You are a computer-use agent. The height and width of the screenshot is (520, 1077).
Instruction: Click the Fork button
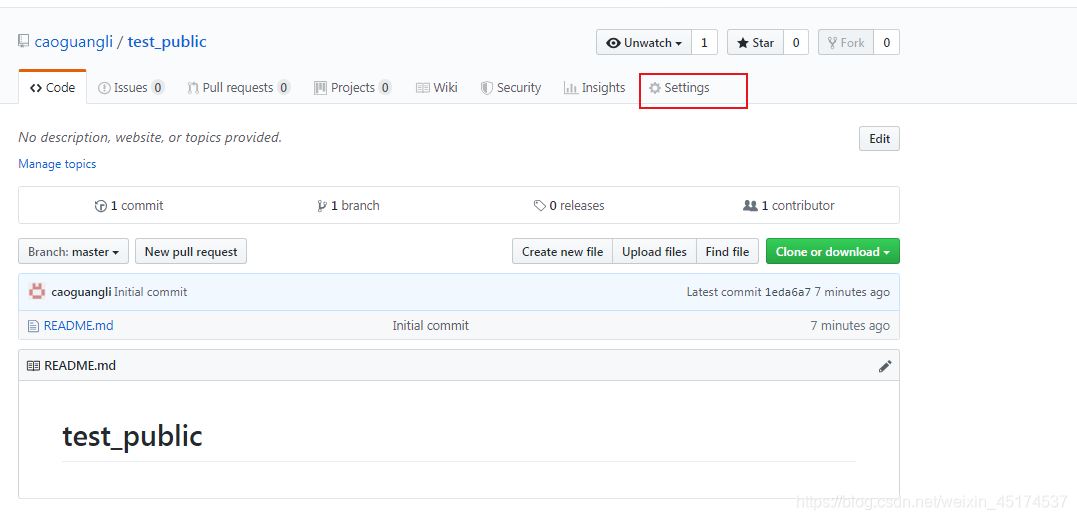pos(846,43)
